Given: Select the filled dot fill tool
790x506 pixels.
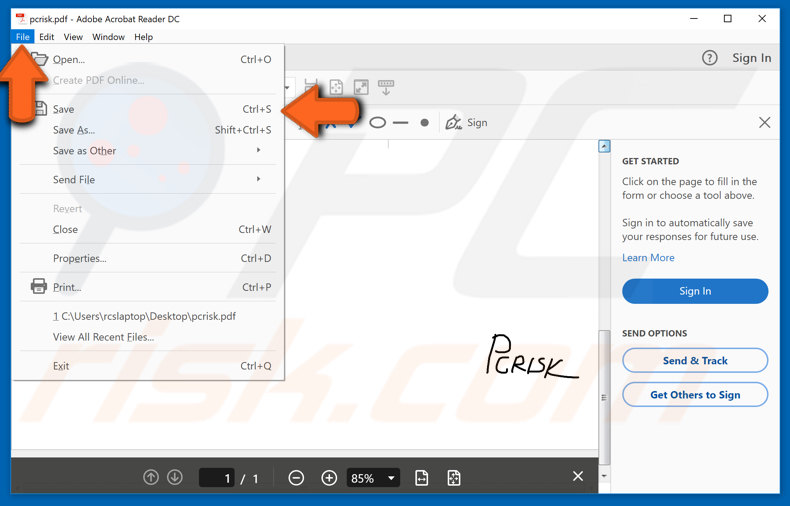Looking at the screenshot, I should [425, 122].
